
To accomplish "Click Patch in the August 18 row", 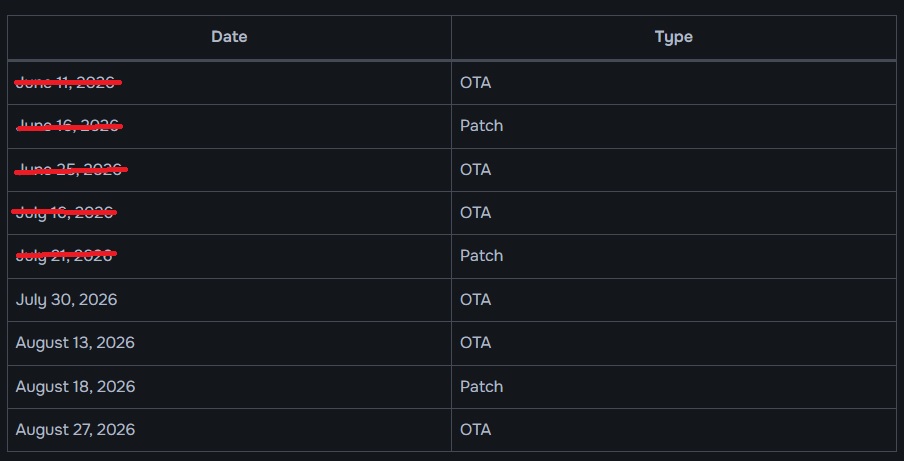I will coord(481,386).
